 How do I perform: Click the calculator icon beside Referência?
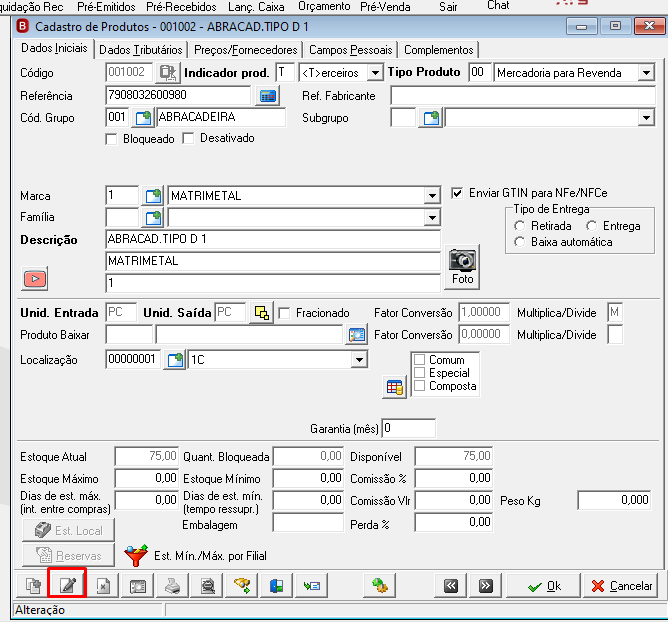coord(268,95)
